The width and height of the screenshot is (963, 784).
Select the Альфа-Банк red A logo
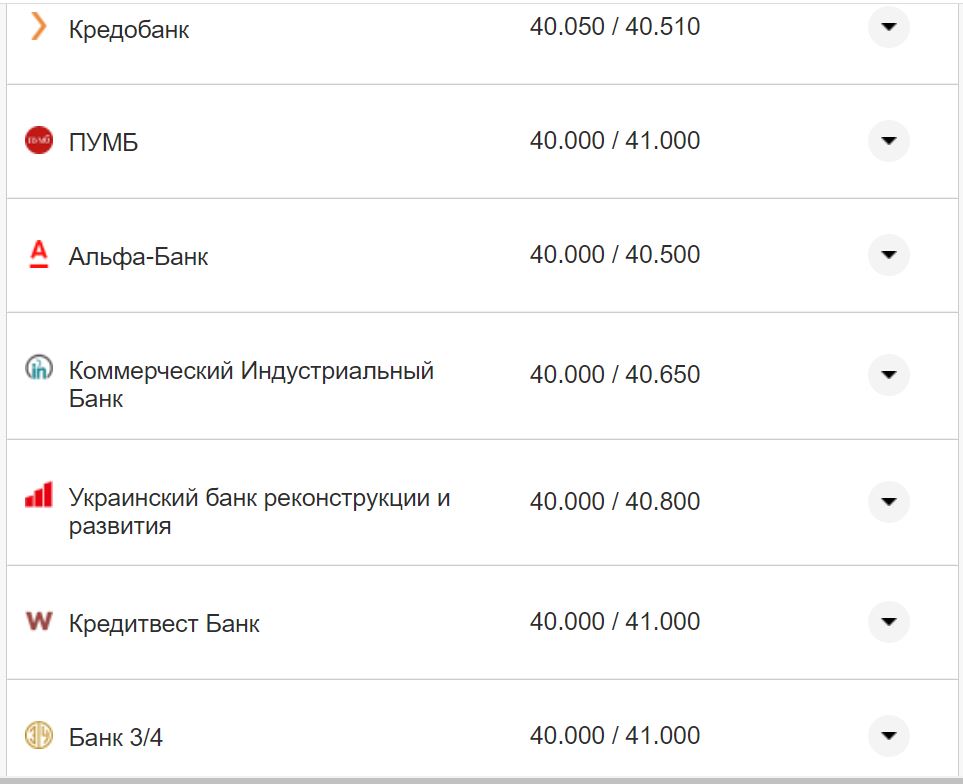tap(39, 255)
